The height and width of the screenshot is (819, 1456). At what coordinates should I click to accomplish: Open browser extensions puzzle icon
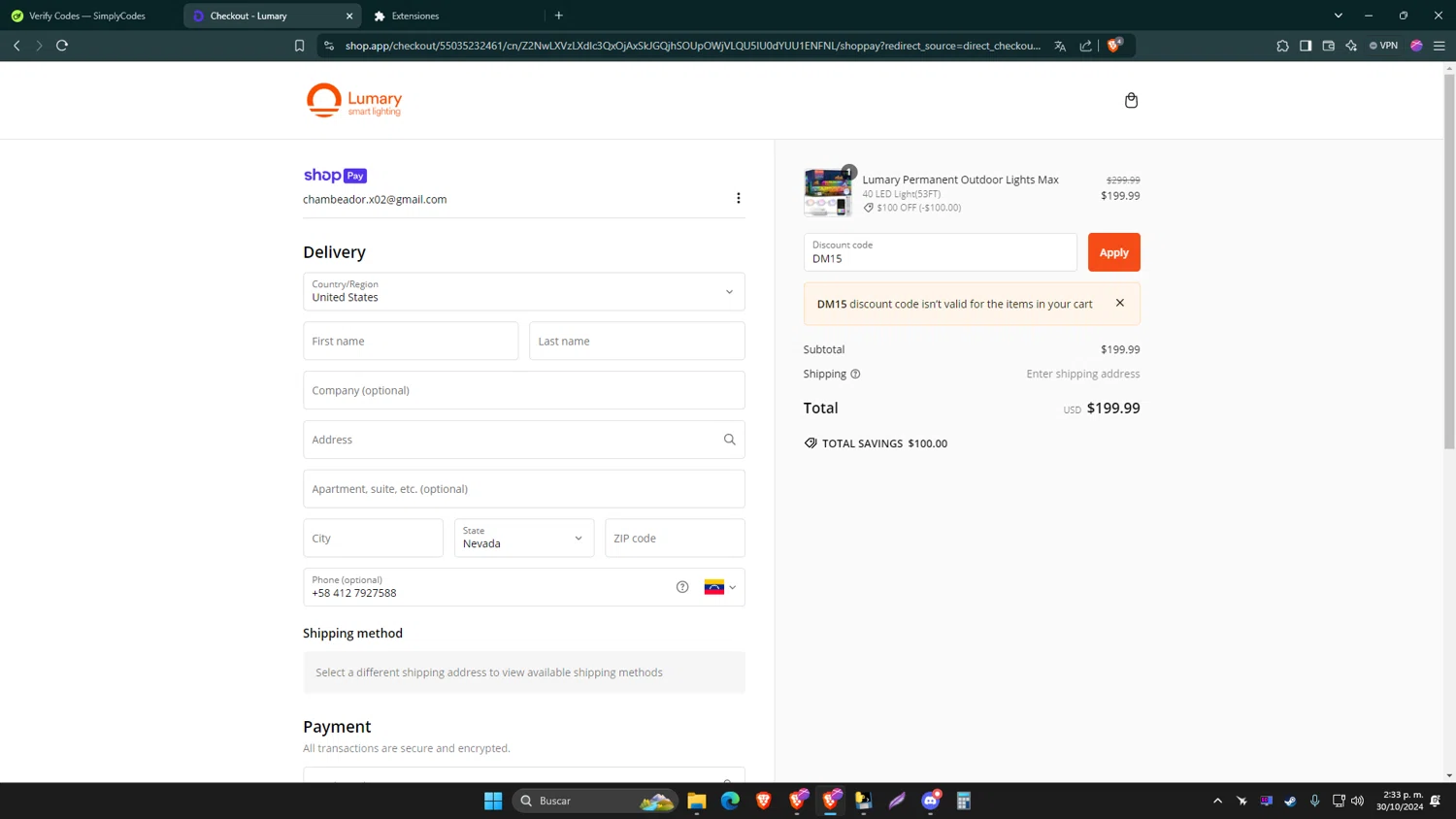coord(1282,46)
